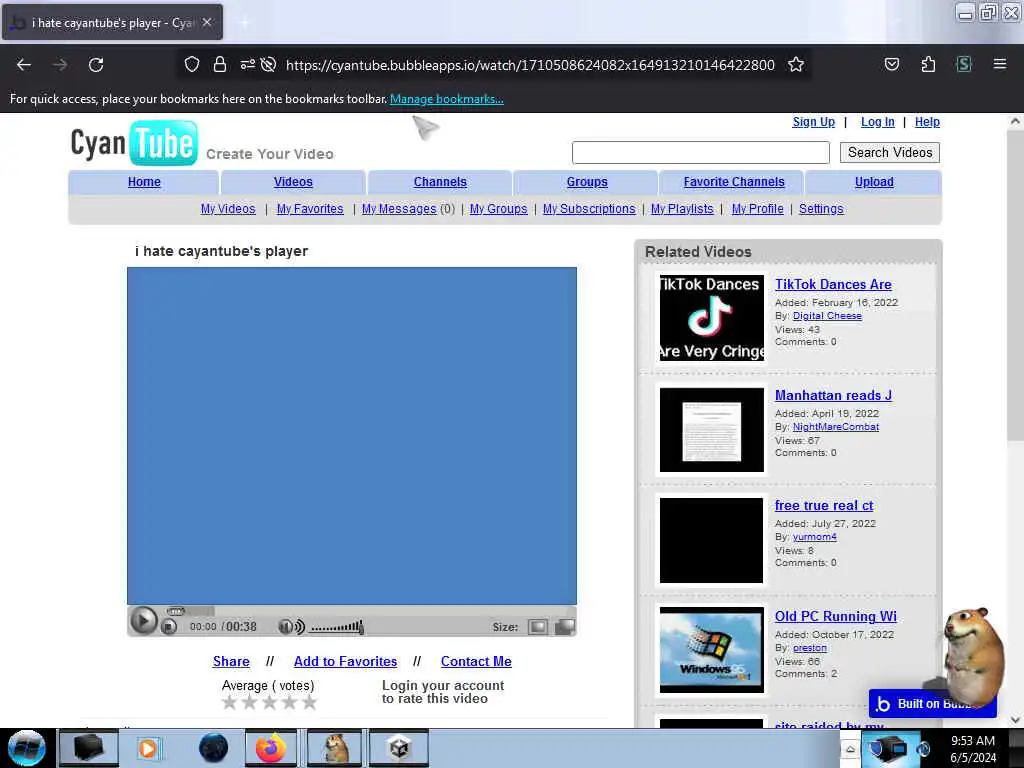This screenshot has height=768, width=1024.
Task: Click the Search Videos button
Action: [889, 152]
